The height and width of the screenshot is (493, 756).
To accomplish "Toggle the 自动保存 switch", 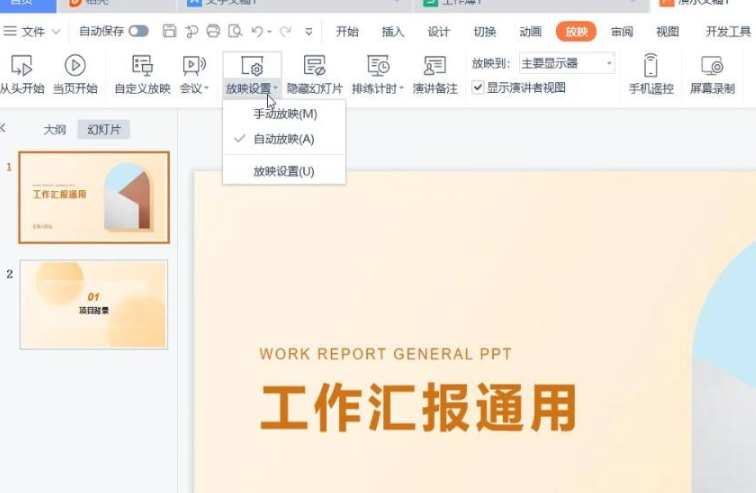I will tap(138, 31).
